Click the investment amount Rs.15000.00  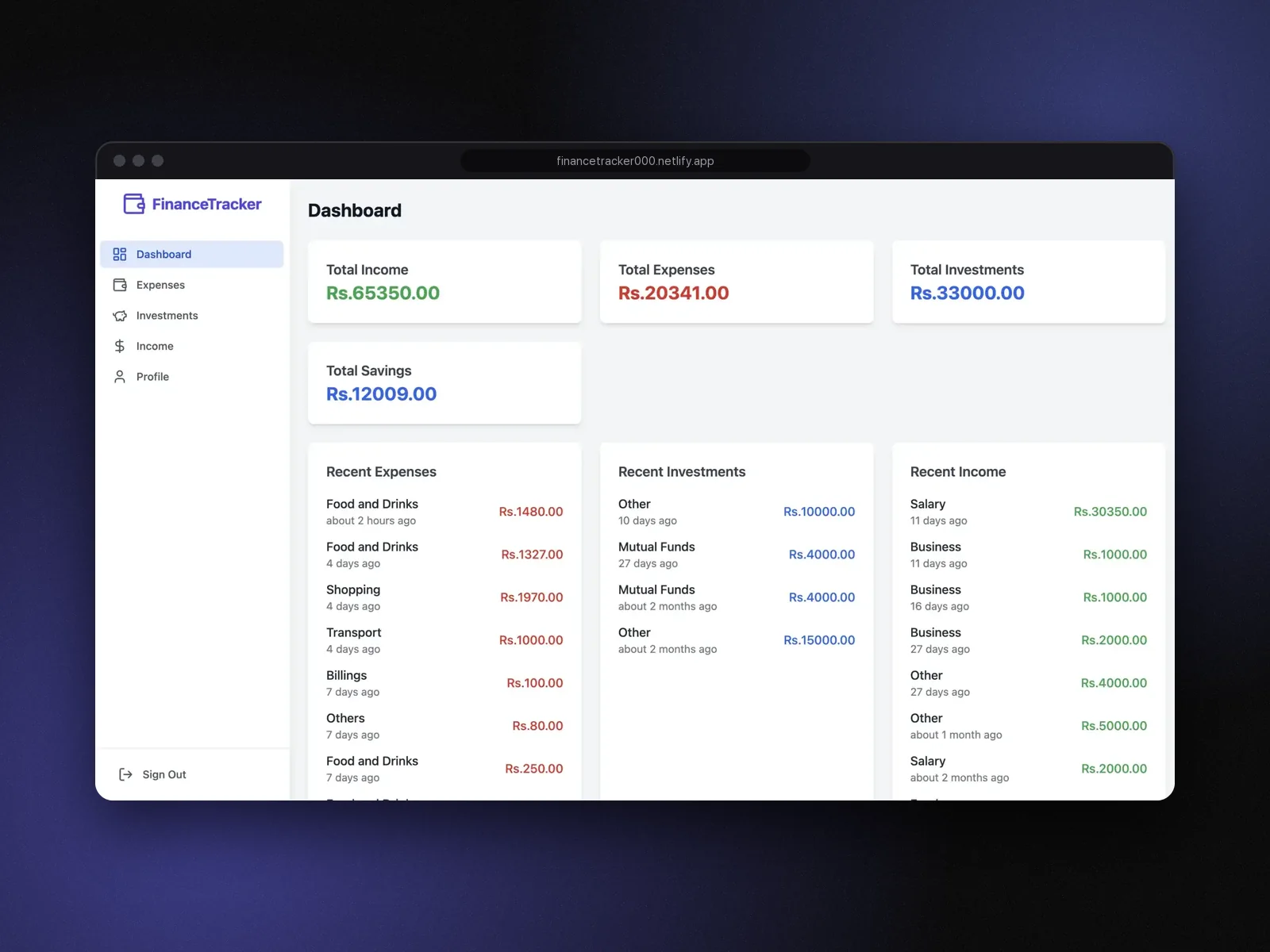pos(819,640)
